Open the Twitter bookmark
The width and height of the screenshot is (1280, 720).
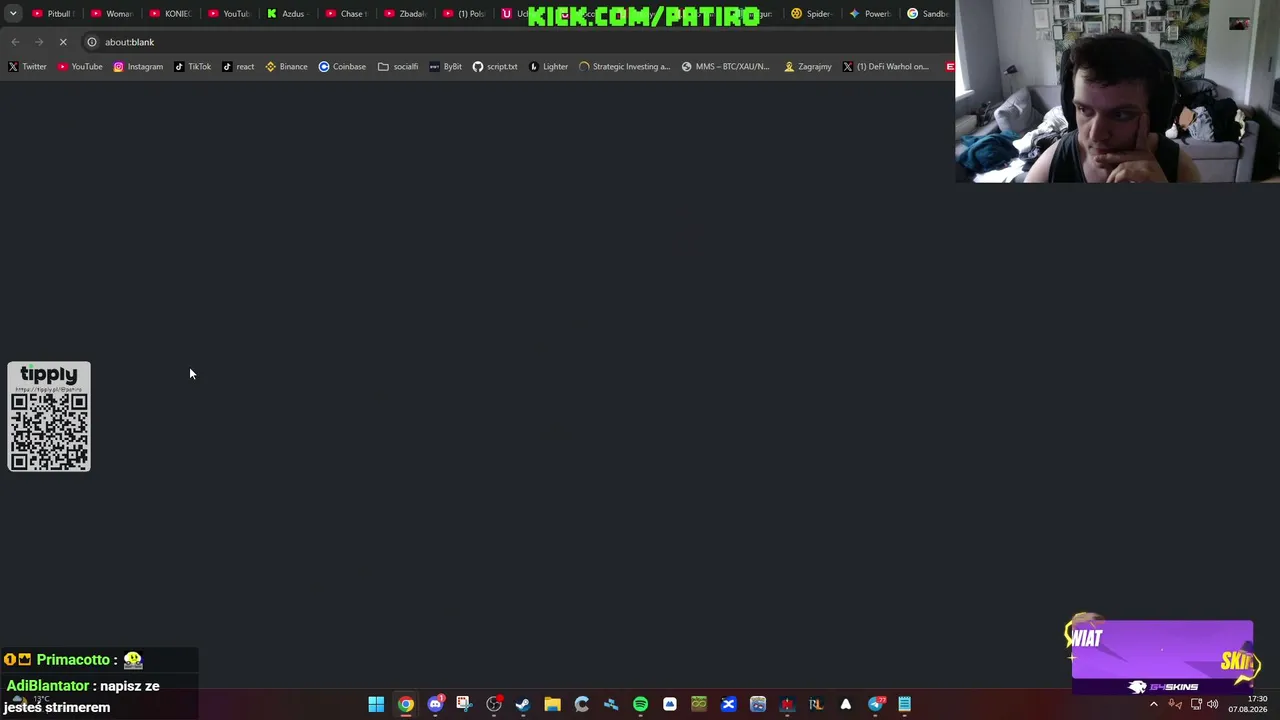[x=27, y=67]
